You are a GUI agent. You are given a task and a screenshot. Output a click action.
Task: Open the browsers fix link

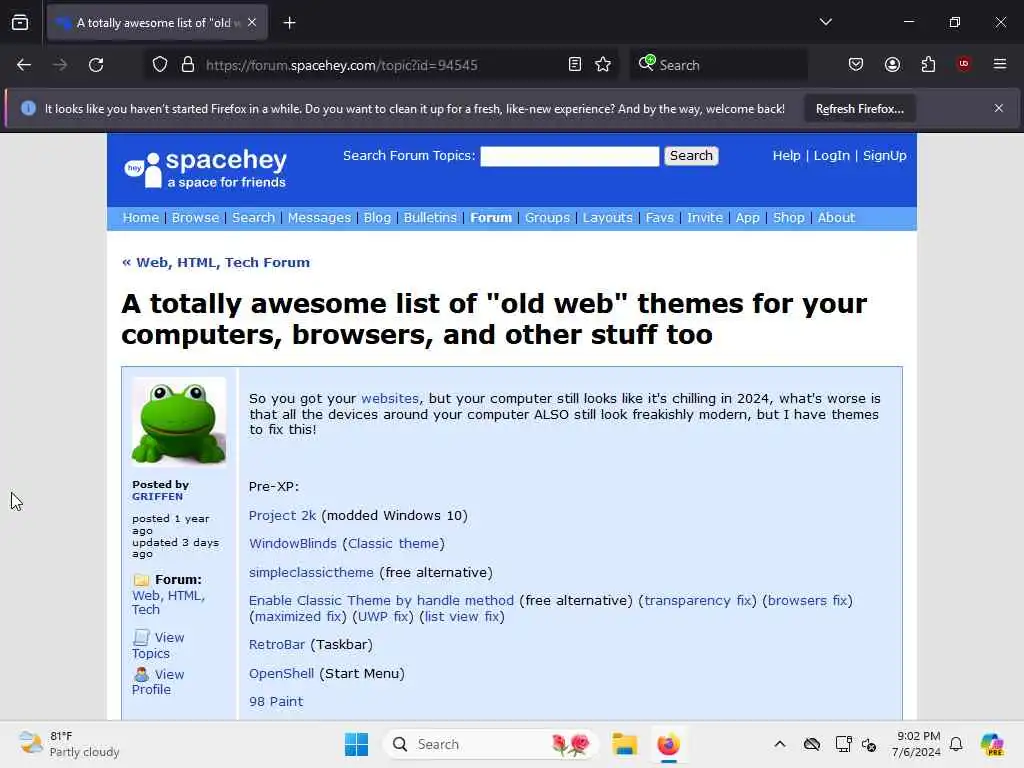pos(807,600)
